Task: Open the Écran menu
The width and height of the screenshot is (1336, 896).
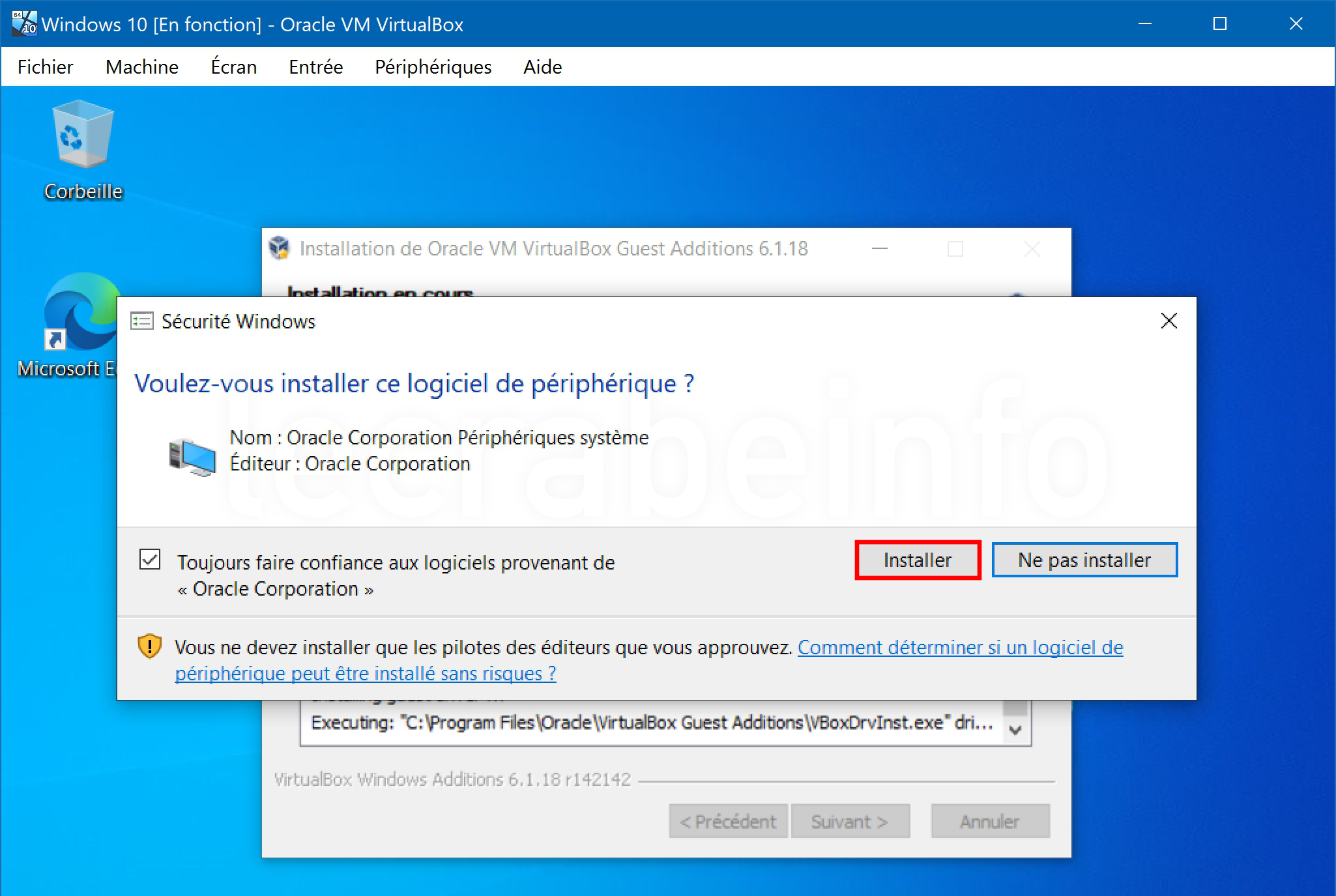Action: click(234, 66)
